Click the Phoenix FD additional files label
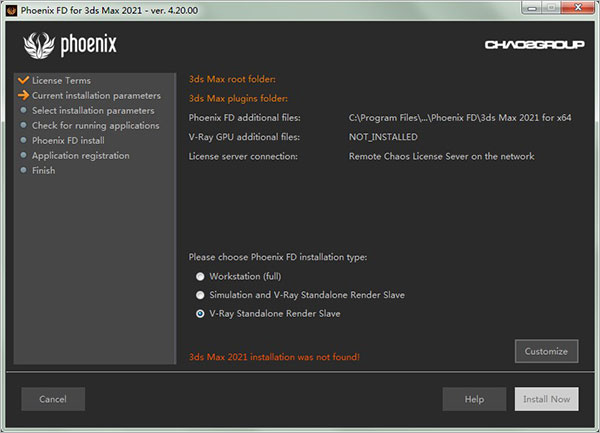Image resolution: width=600 pixels, height=433 pixels. pyautogui.click(x=245, y=118)
